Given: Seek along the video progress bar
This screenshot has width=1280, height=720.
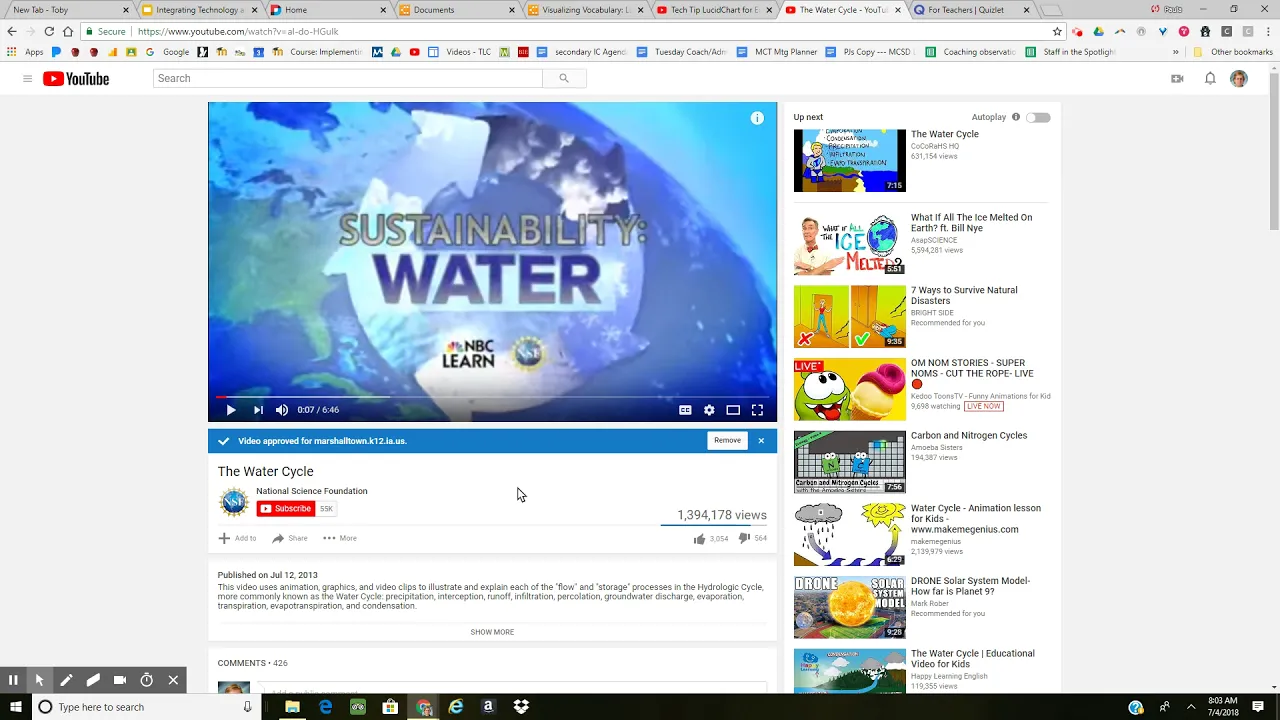Looking at the screenshot, I should coord(492,397).
